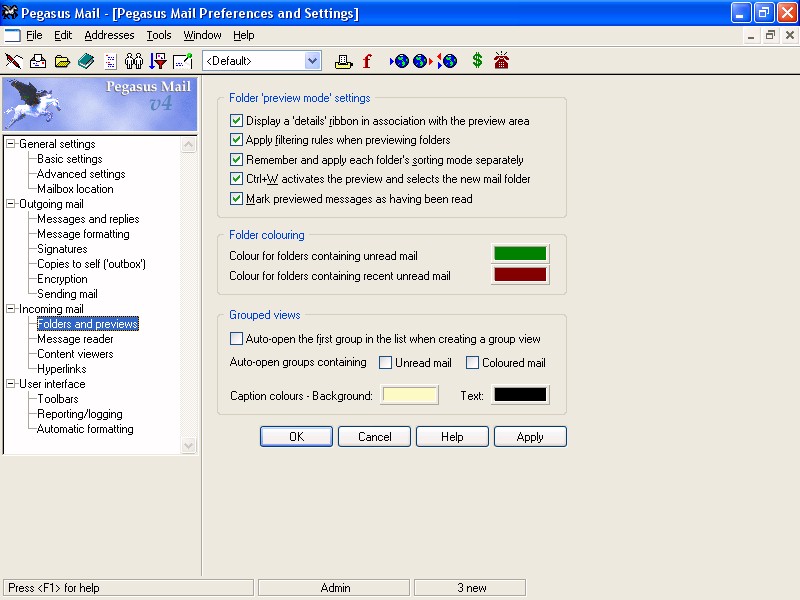Select Toolbars in the tree

[58, 399]
